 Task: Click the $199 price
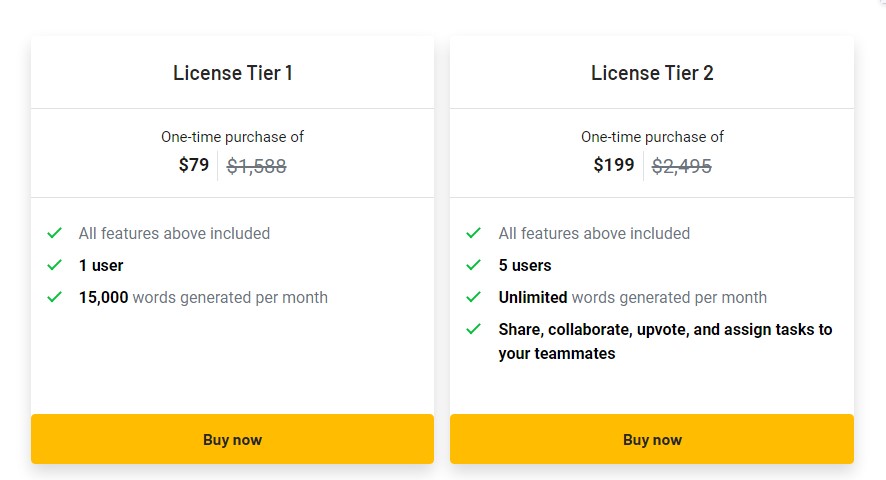(x=614, y=165)
